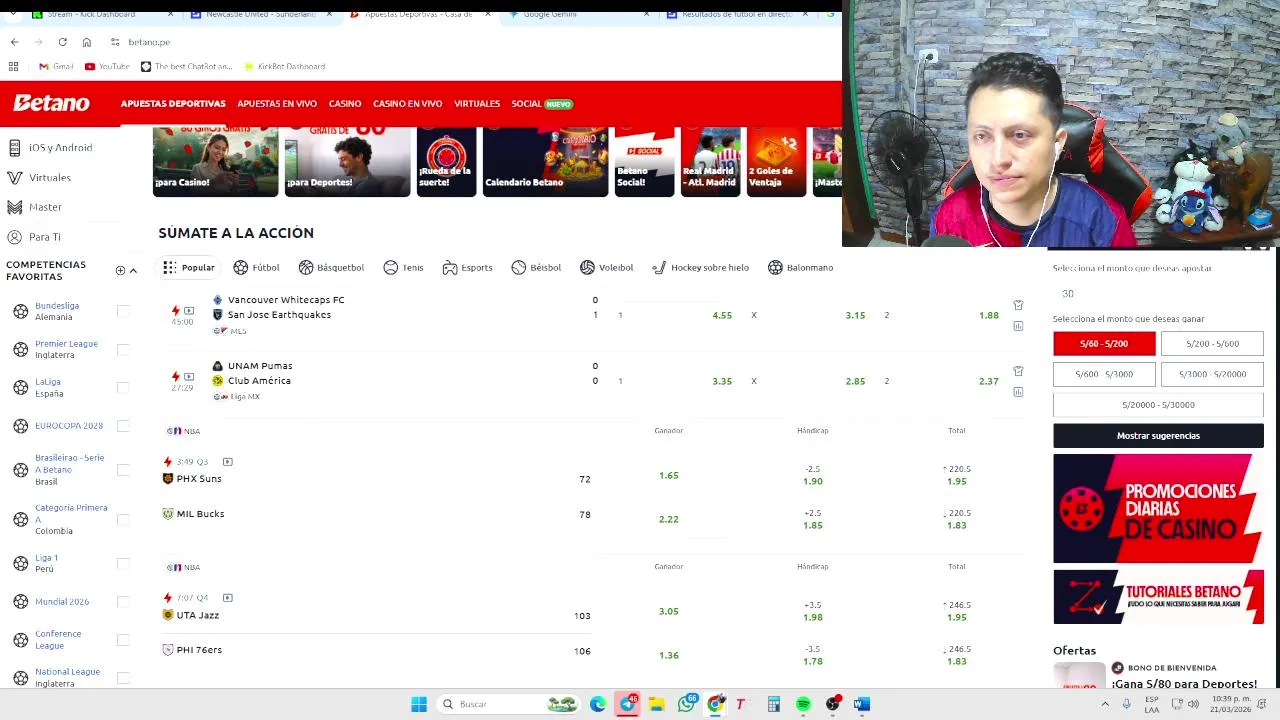Image resolution: width=1280 pixels, height=720 pixels.
Task: Select the Tenis tab
Action: click(403, 267)
